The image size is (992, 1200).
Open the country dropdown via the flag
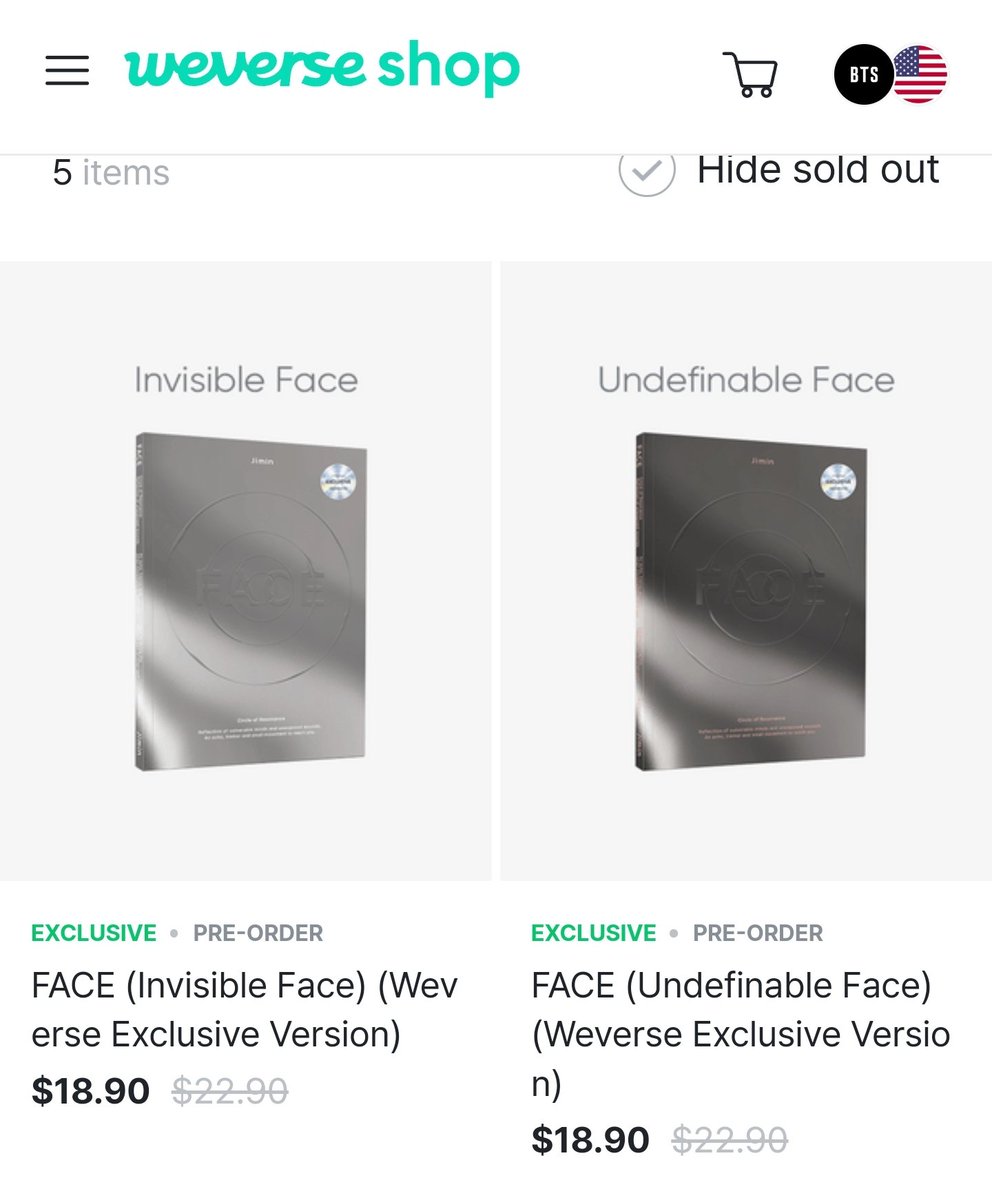tap(925, 74)
